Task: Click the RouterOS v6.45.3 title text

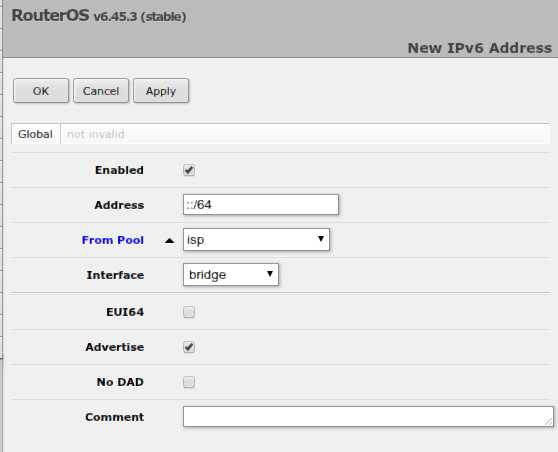Action: click(x=99, y=16)
